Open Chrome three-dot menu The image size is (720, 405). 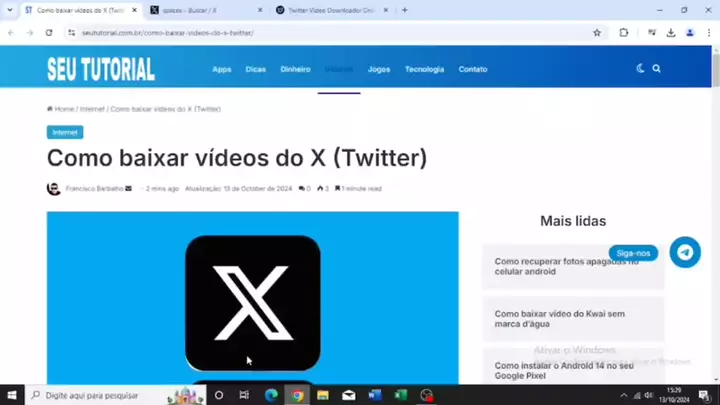click(709, 33)
